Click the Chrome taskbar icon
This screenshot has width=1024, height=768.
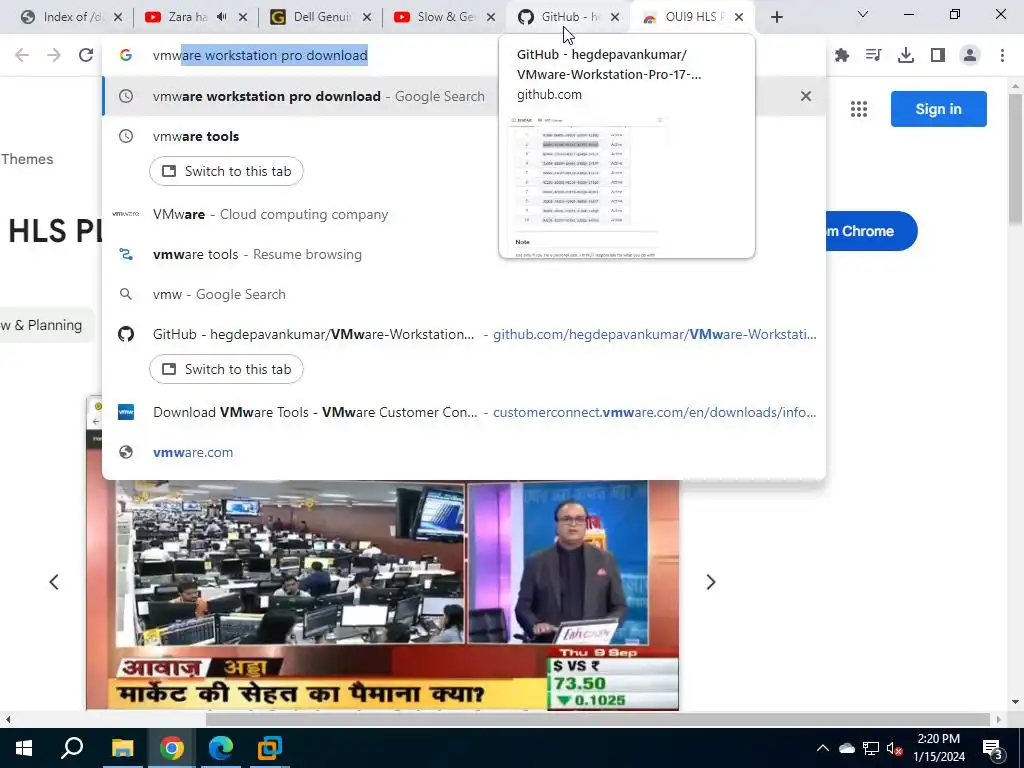171,748
